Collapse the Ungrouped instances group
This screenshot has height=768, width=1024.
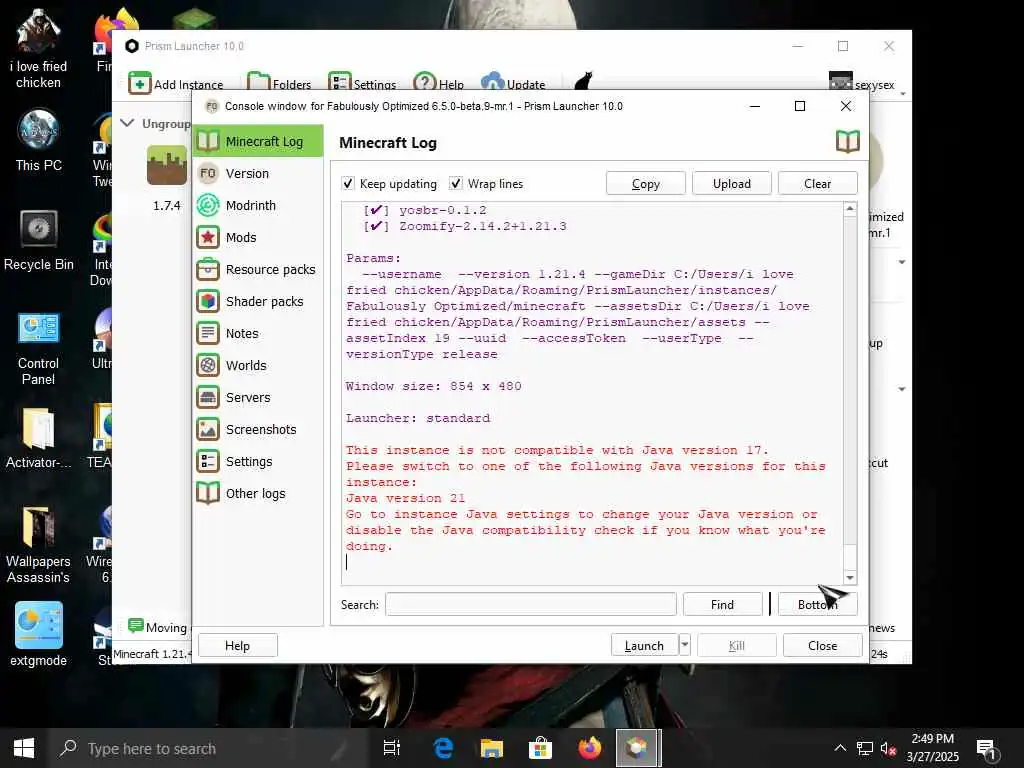[x=127, y=123]
